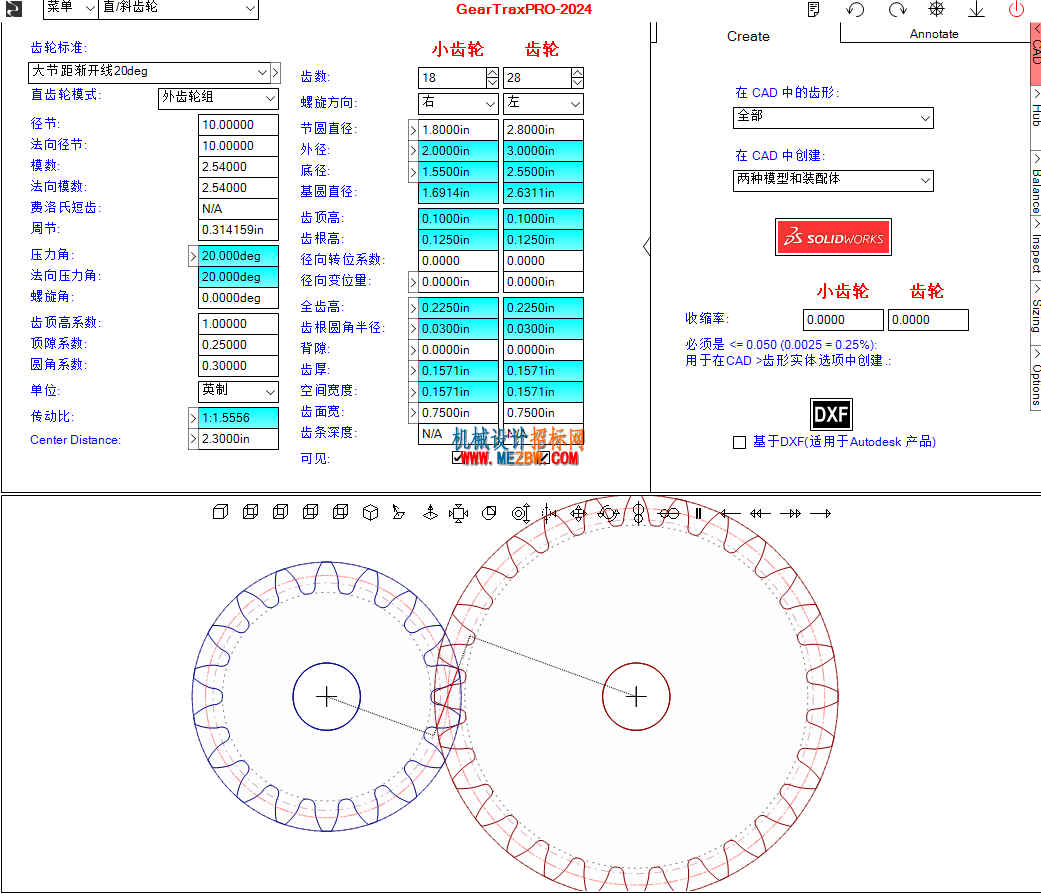This screenshot has width=1041, height=894.
Task: Click the mirror about vertical axis icon
Action: coord(548,513)
